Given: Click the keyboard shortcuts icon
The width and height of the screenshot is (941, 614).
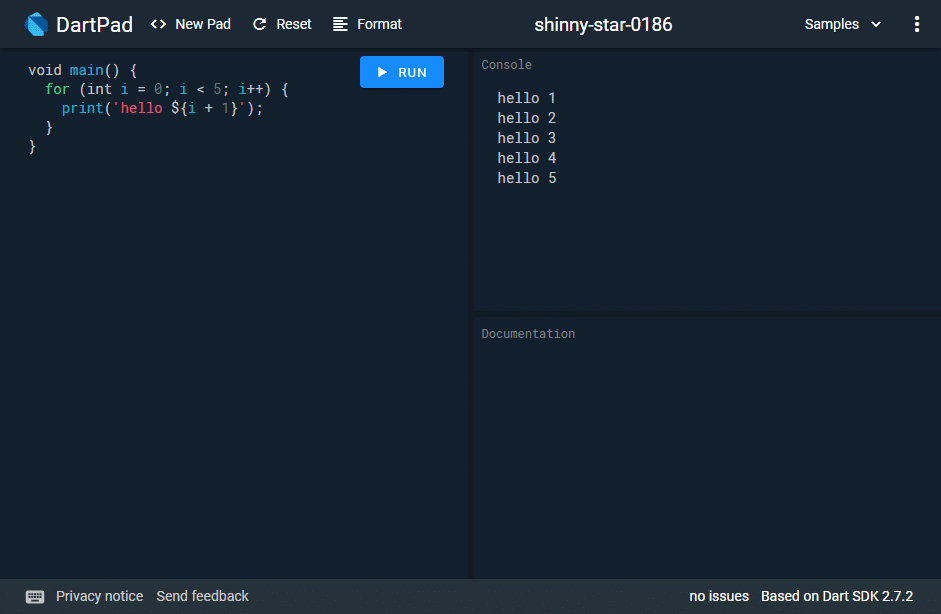Looking at the screenshot, I should 35,596.
